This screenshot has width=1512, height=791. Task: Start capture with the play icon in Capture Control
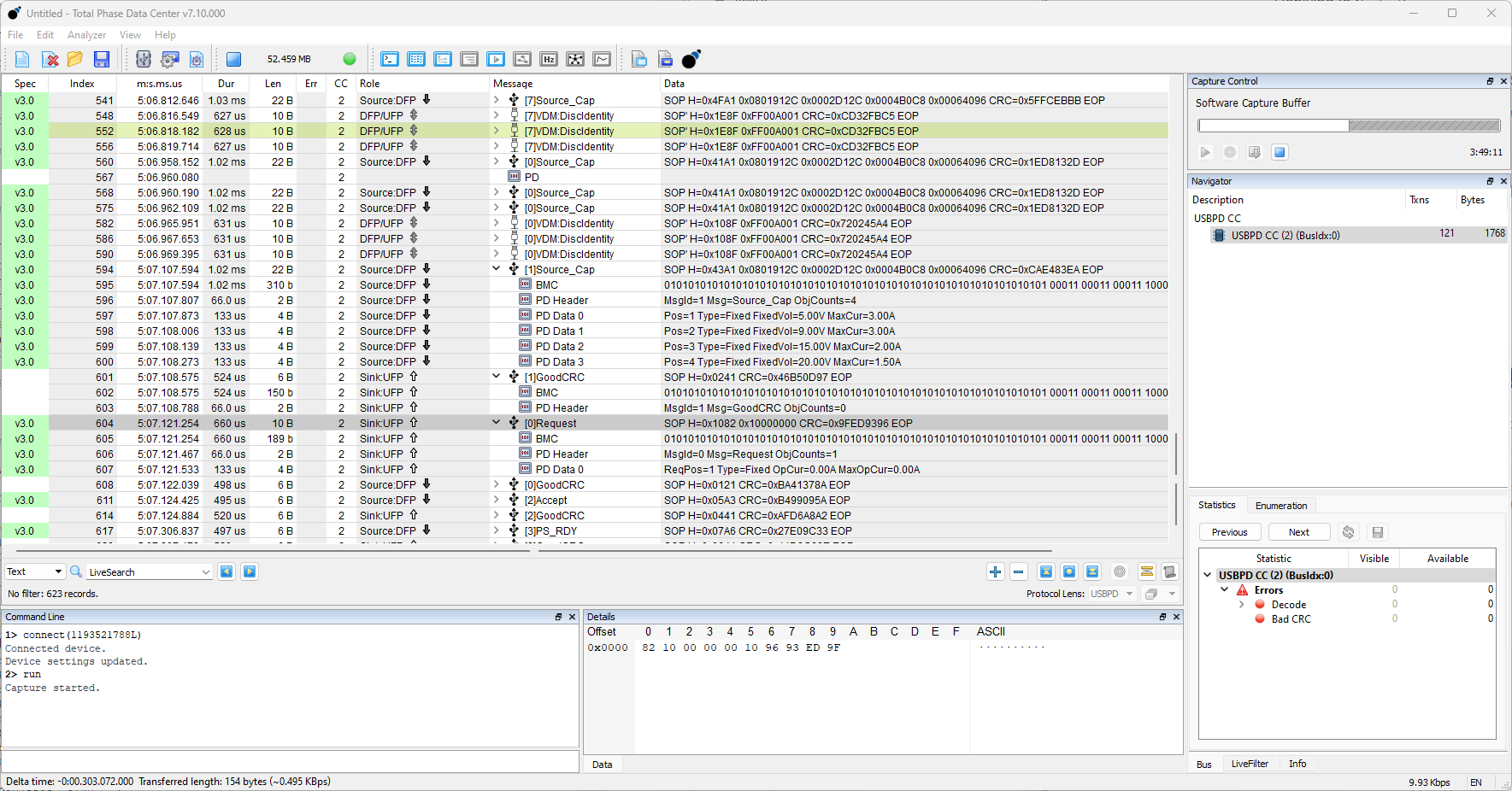(1205, 152)
